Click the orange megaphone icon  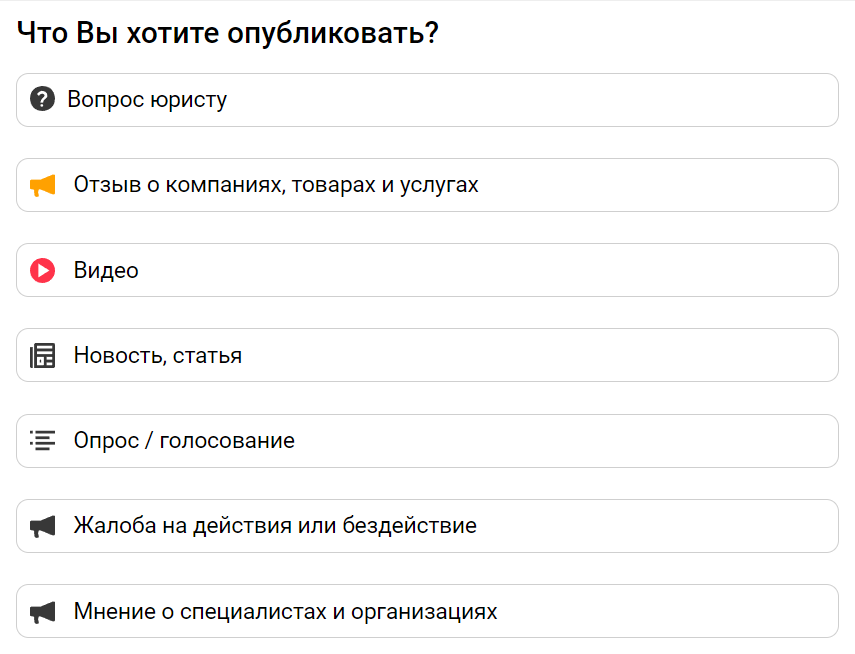(43, 185)
